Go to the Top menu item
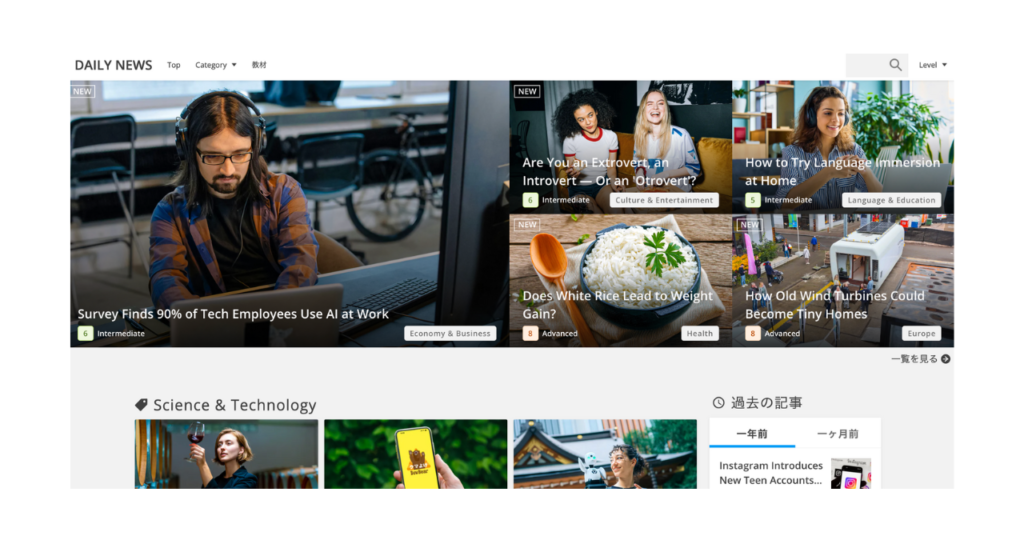The width and height of the screenshot is (1024, 536). (174, 65)
